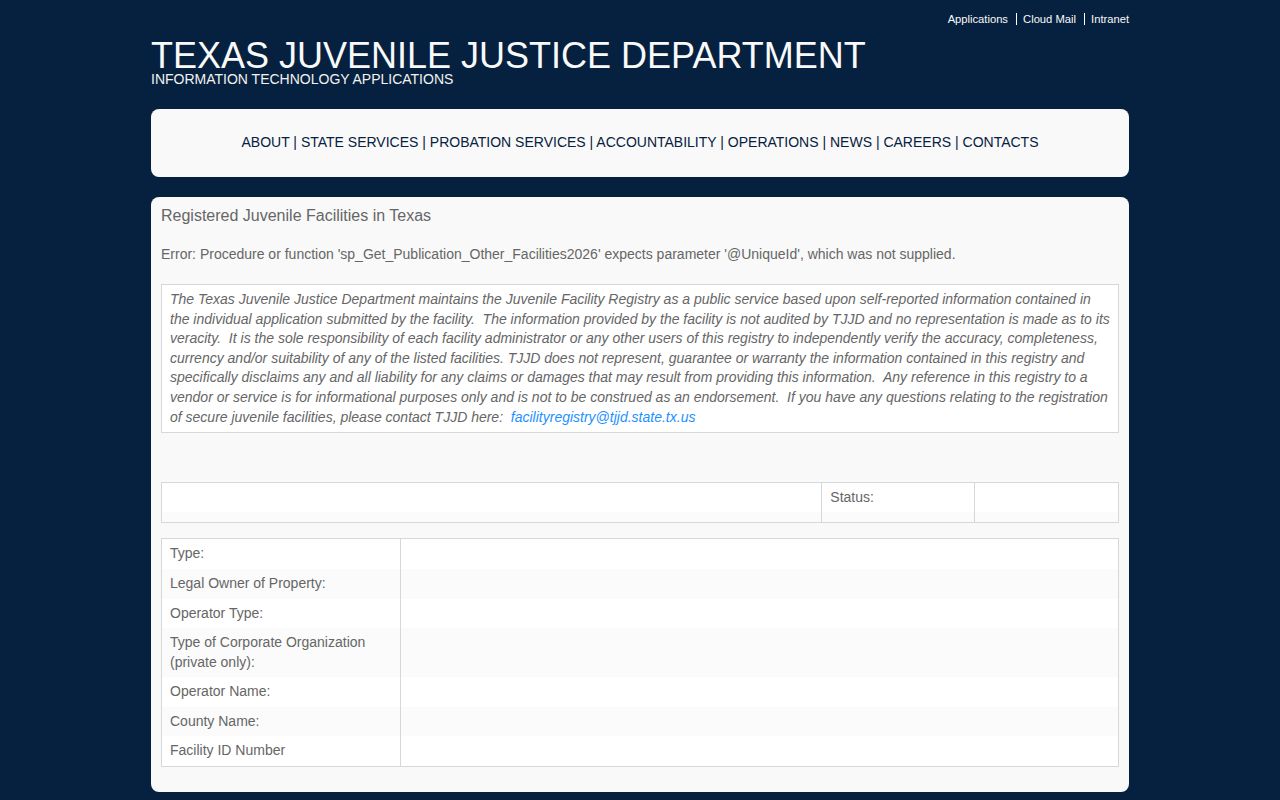Email facilityregistry@tjjd.state.tx.us link
The image size is (1280, 800).
point(603,417)
